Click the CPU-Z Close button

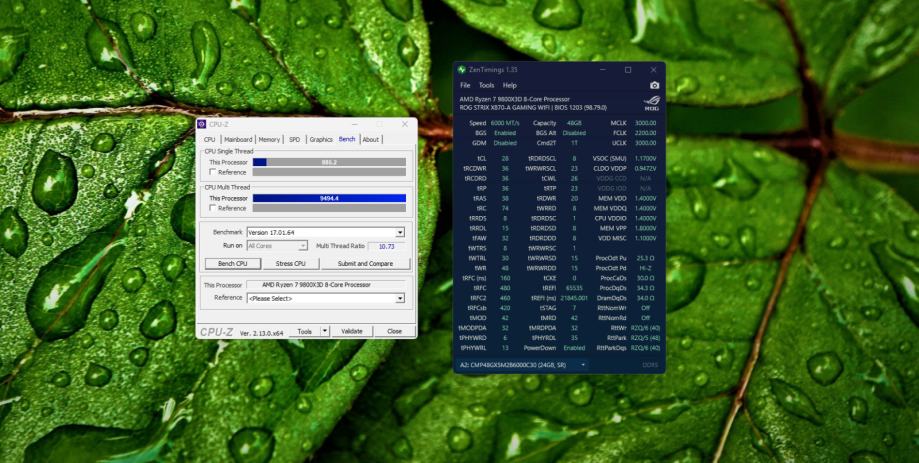point(394,331)
